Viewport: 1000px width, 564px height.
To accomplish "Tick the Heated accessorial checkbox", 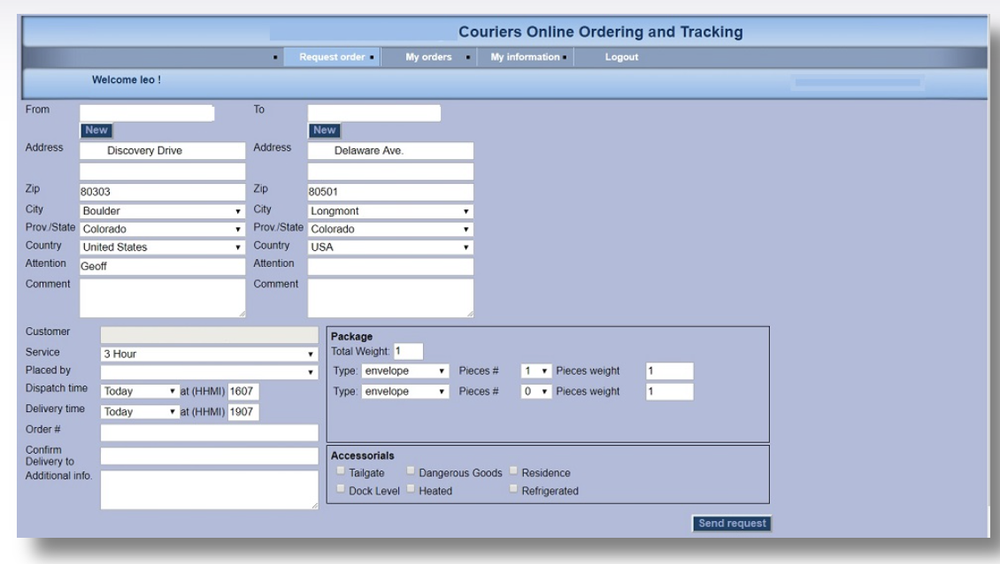I will (x=411, y=489).
